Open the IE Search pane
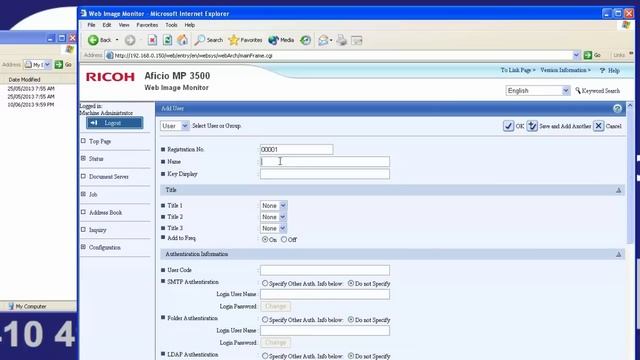Viewport: 640px width, 360px height. [x=209, y=40]
